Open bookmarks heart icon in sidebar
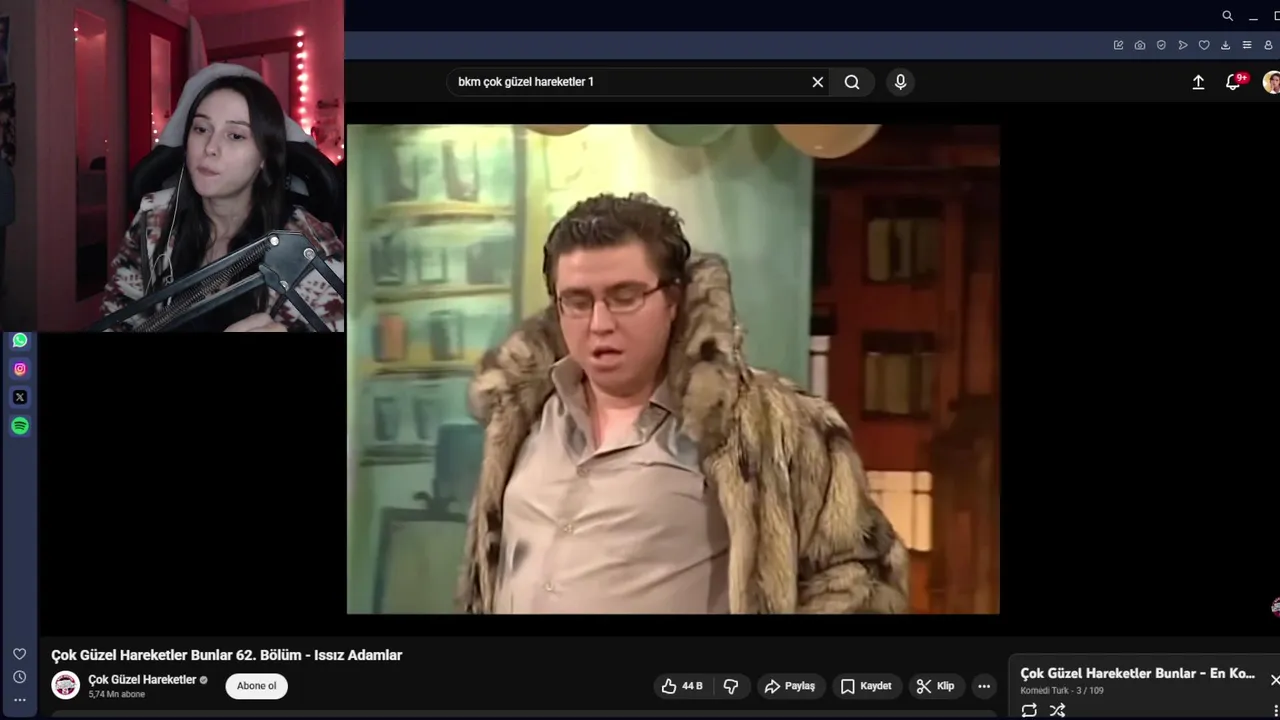 pos(19,654)
